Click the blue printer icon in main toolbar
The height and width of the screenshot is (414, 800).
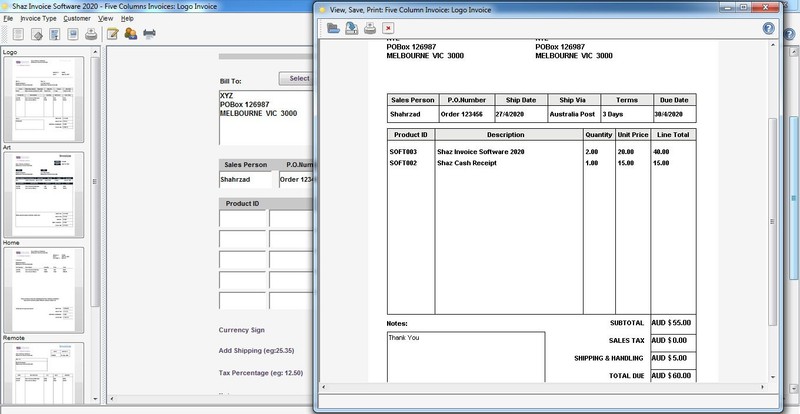point(149,34)
